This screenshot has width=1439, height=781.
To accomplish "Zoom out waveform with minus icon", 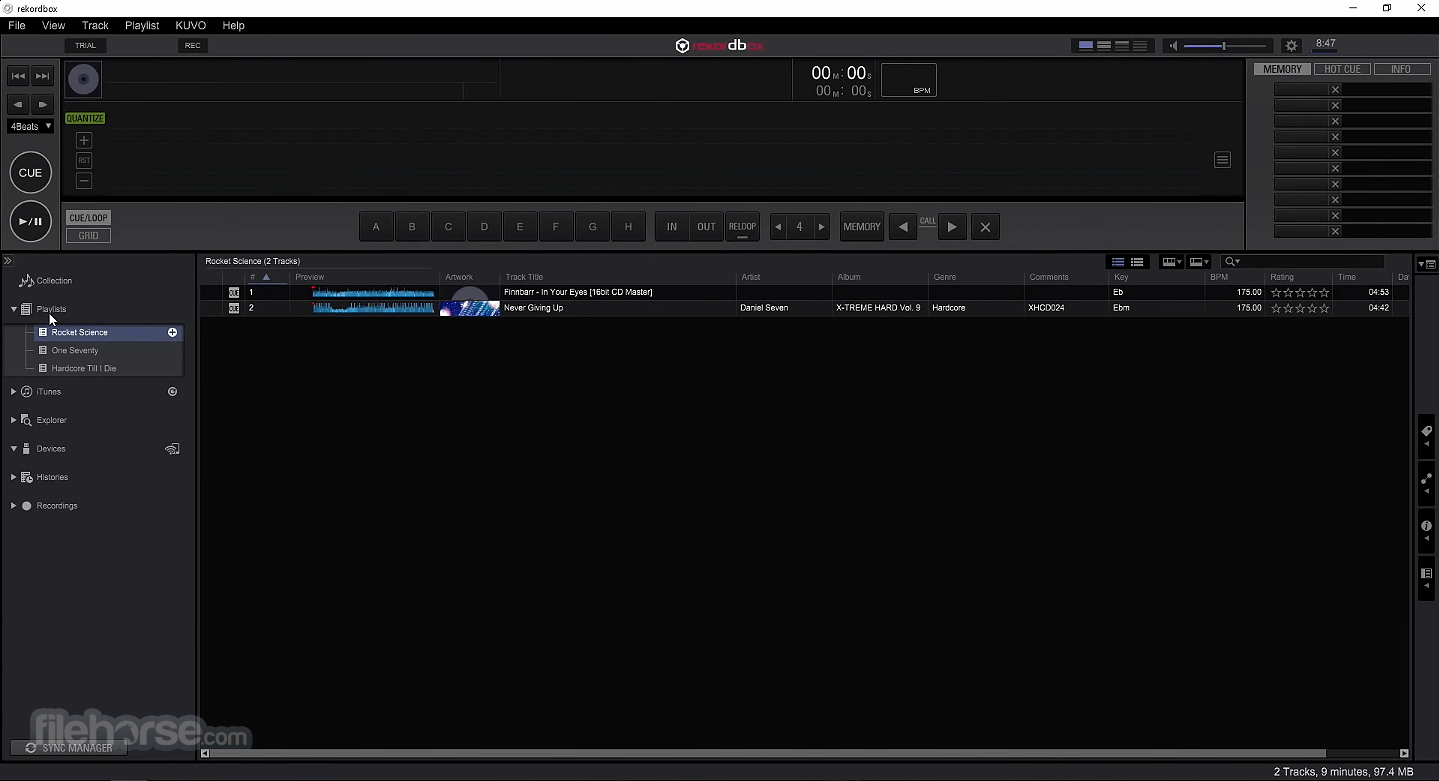I will (84, 181).
